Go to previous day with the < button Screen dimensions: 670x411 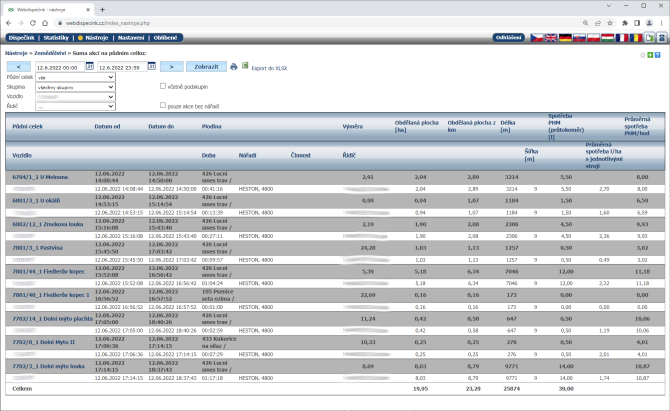pos(19,67)
